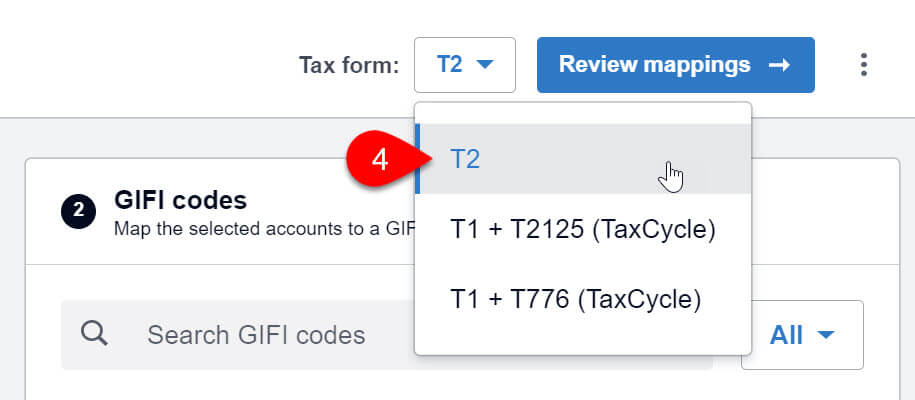
Task: Click the right arrow icon in Review mappings
Action: 779,65
